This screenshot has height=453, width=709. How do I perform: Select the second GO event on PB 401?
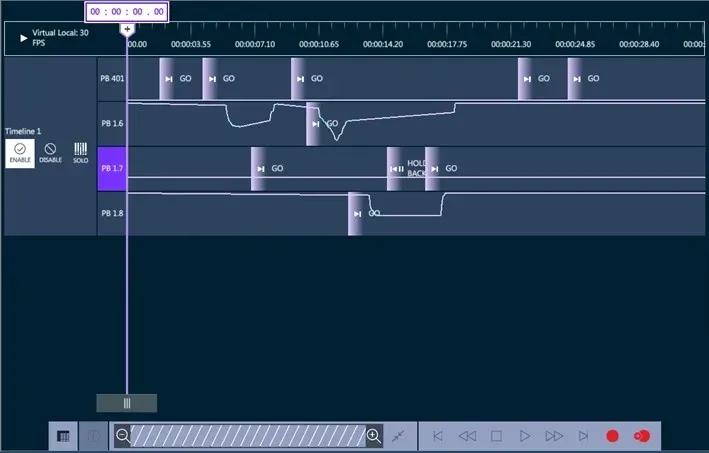point(220,79)
